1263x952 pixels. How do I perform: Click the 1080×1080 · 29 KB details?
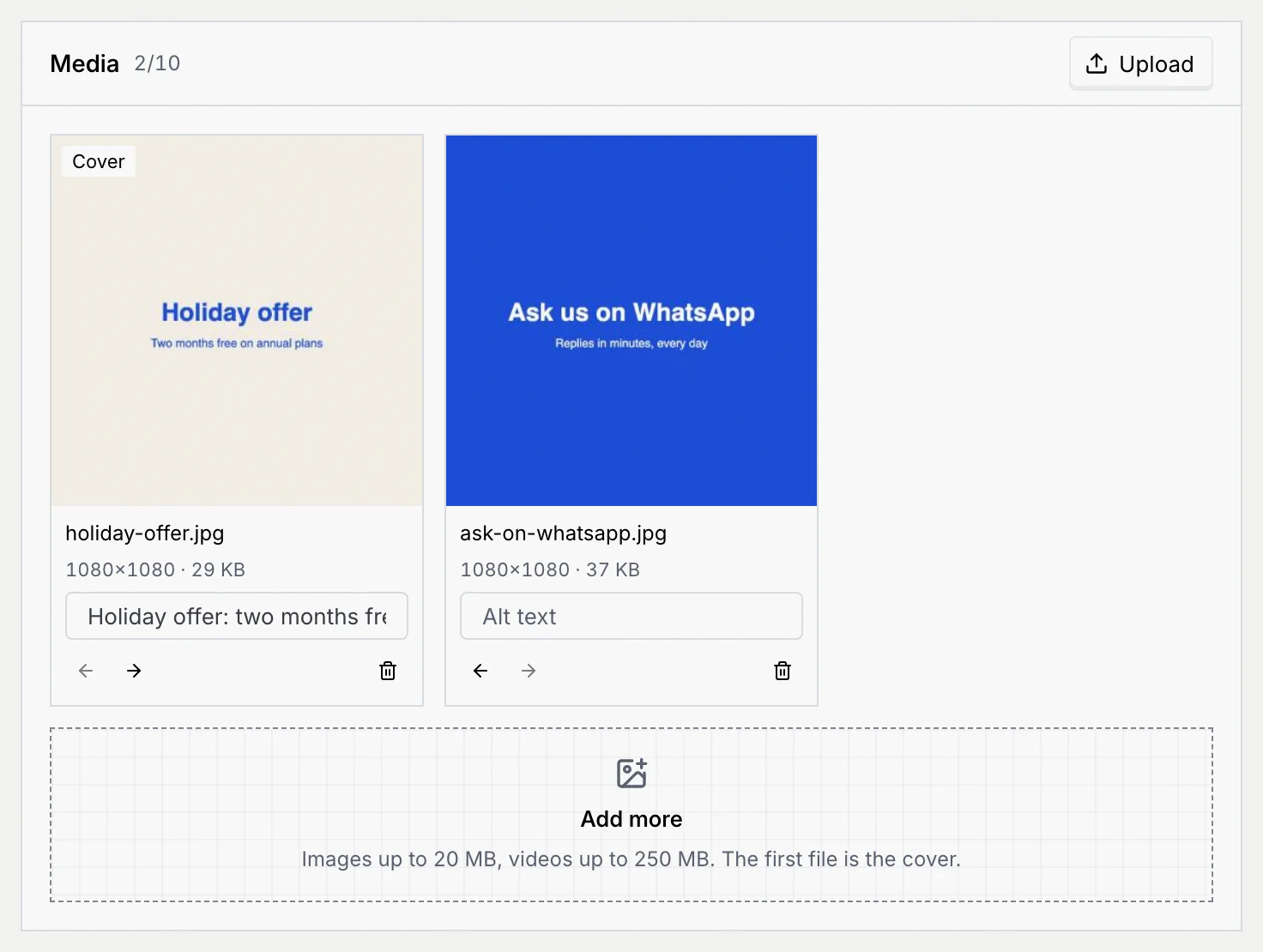[x=155, y=569]
